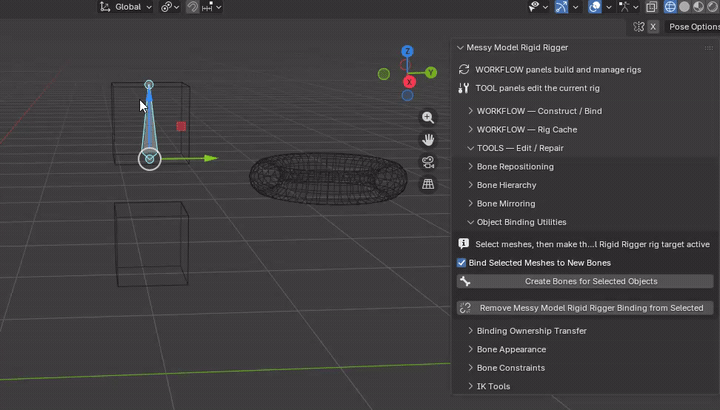
Task: Click the info icon beside select meshes hint
Action: pos(464,244)
